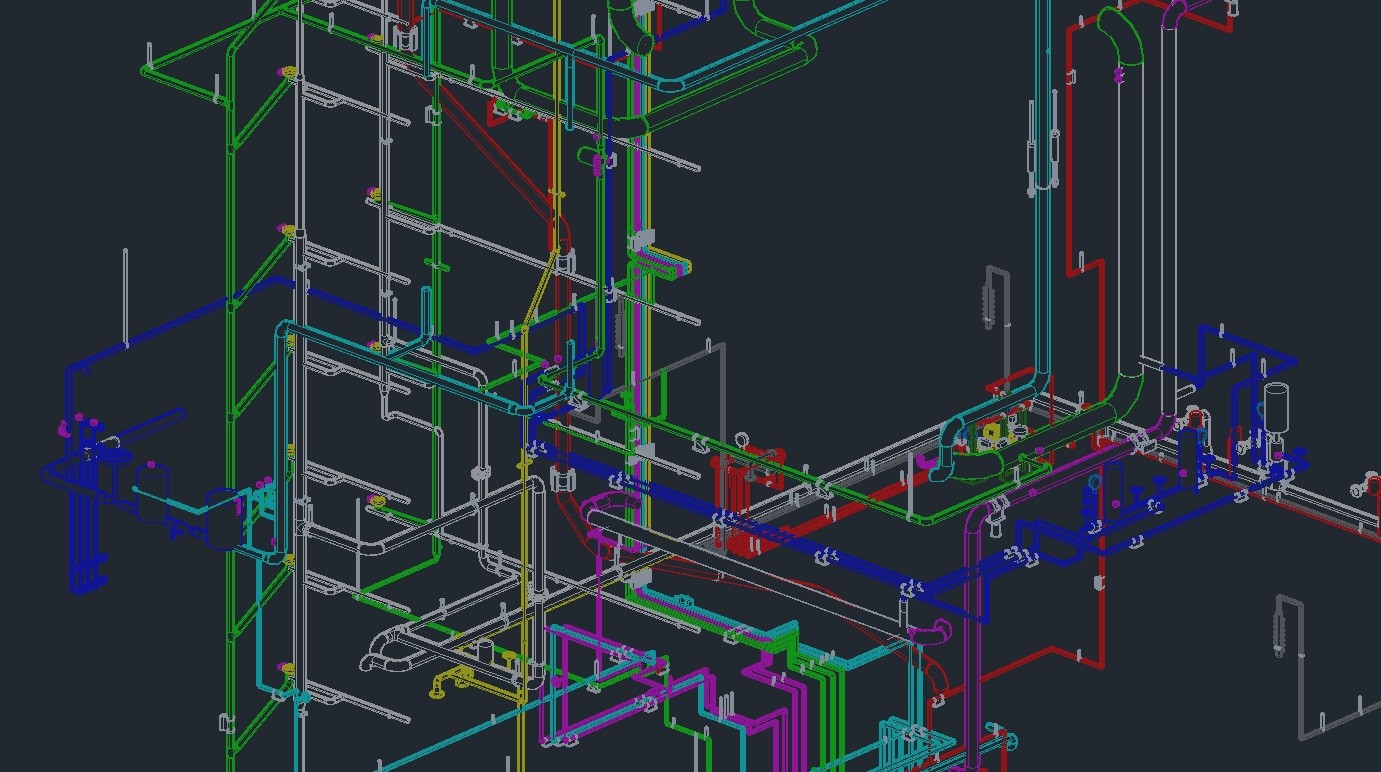1381x772 pixels.
Task: Select the yellow valve inside the teal pipe loop
Action: (x=991, y=432)
